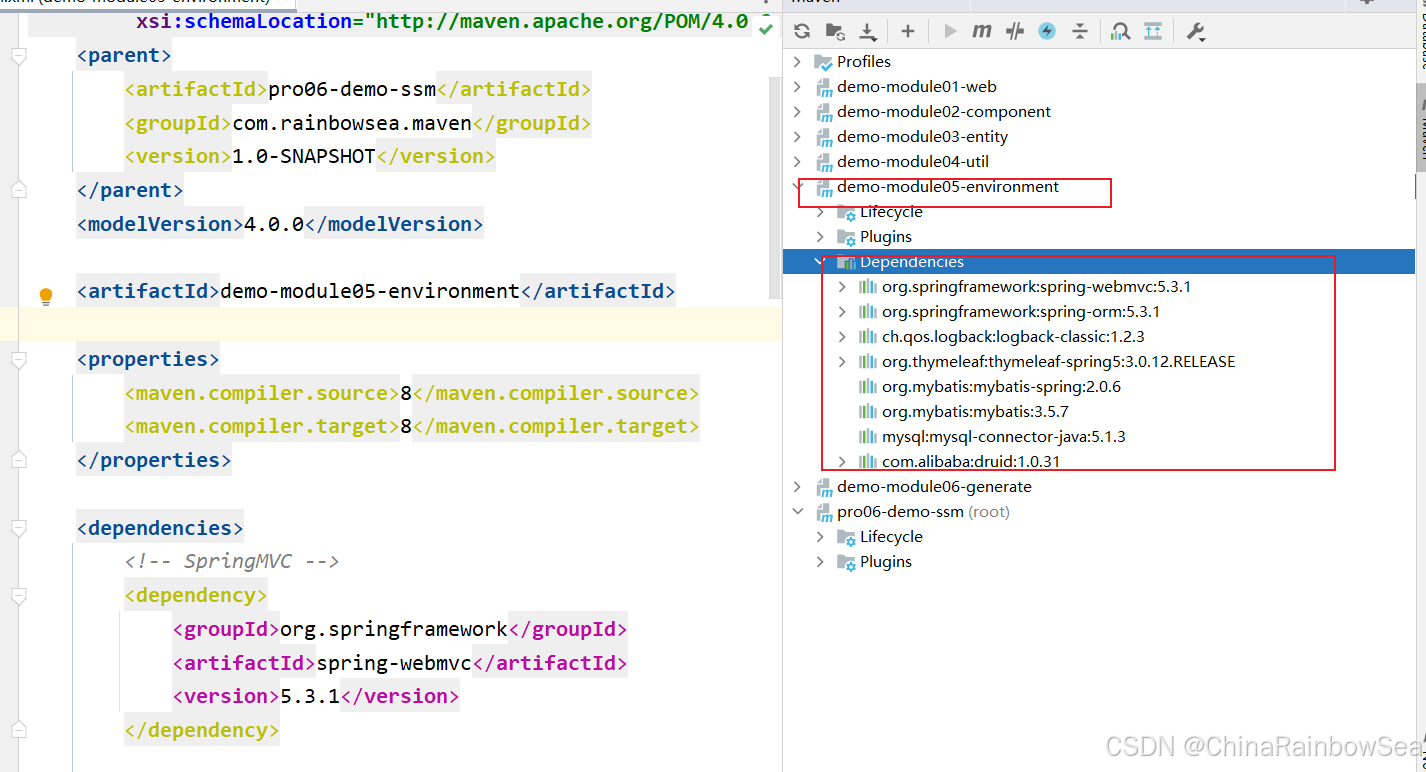Click Lifecycle folder icon under demo-module05-environment
1426x772 pixels.
pyautogui.click(x=846, y=212)
